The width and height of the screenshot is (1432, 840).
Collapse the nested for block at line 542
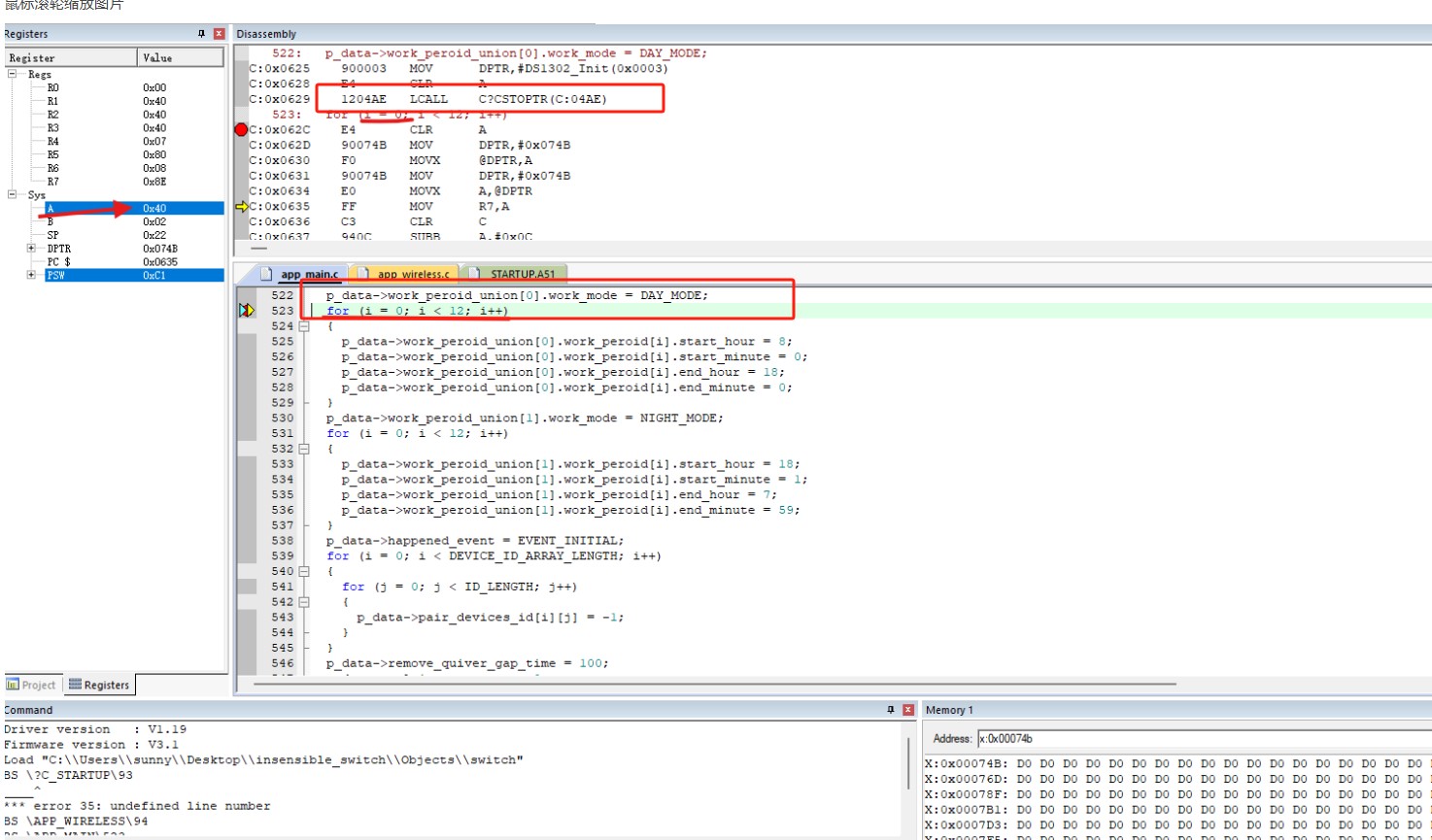click(304, 602)
